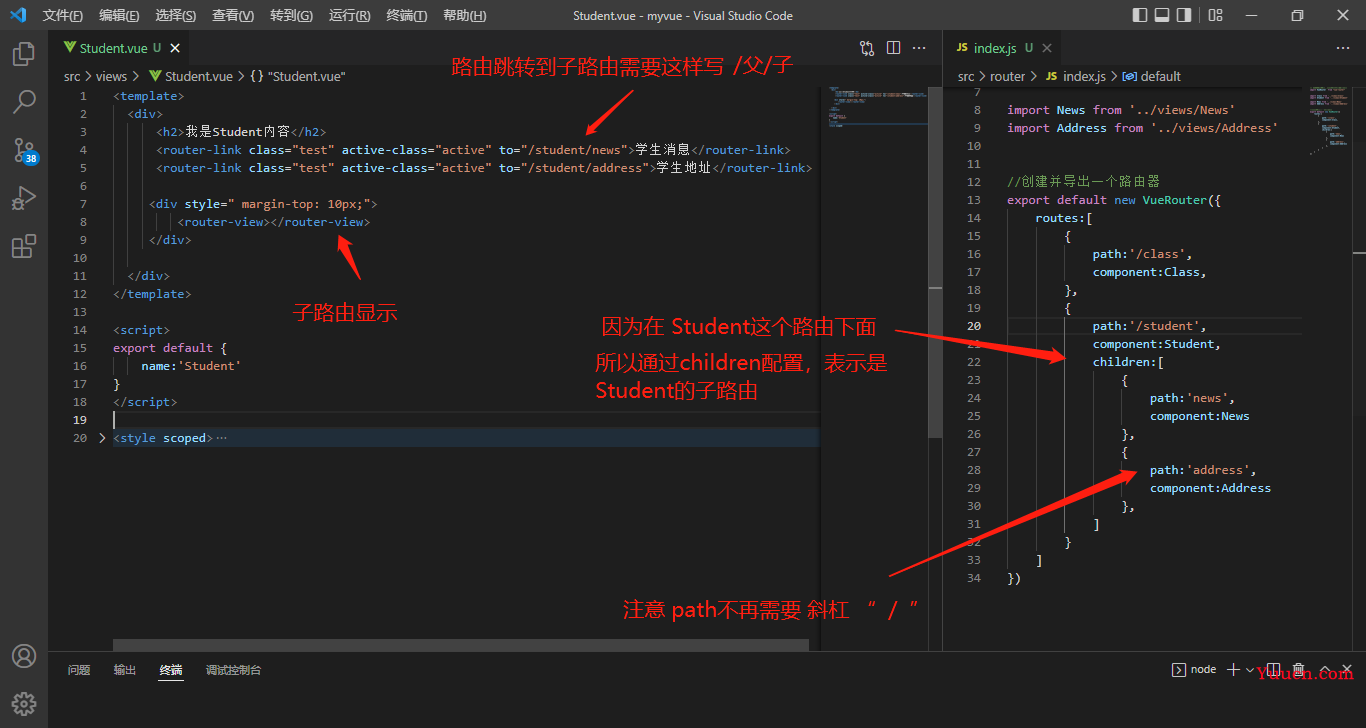Click 'src' in Student.vue breadcrumb
Screen dimensions: 1366x728
(72, 76)
